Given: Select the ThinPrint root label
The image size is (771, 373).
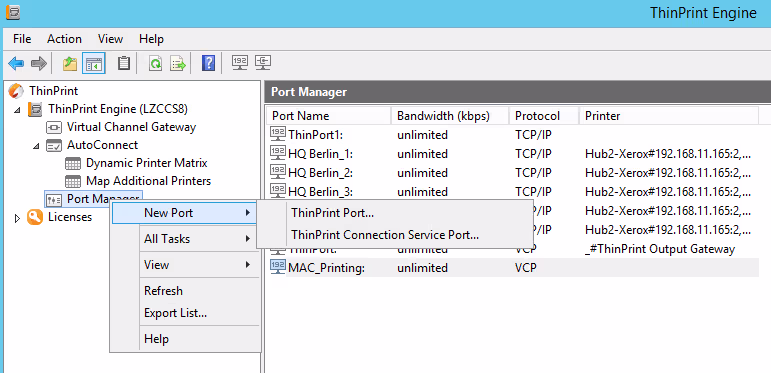Looking at the screenshot, I should 54,90.
